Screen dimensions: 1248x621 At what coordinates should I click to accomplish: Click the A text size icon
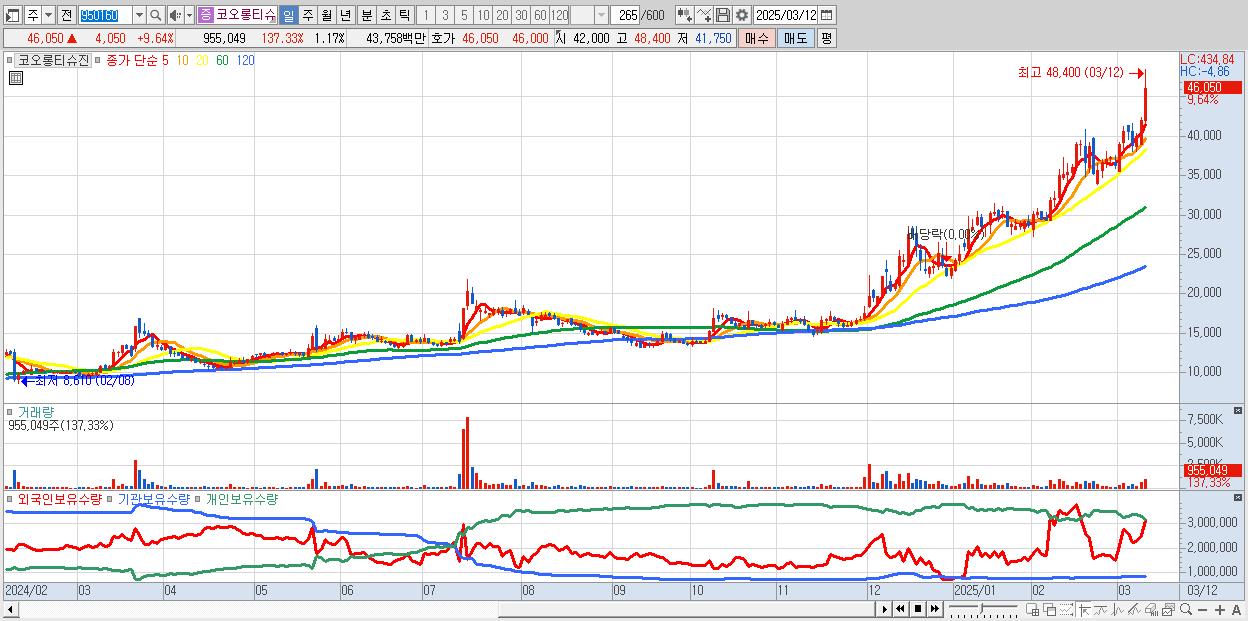coord(1237,609)
